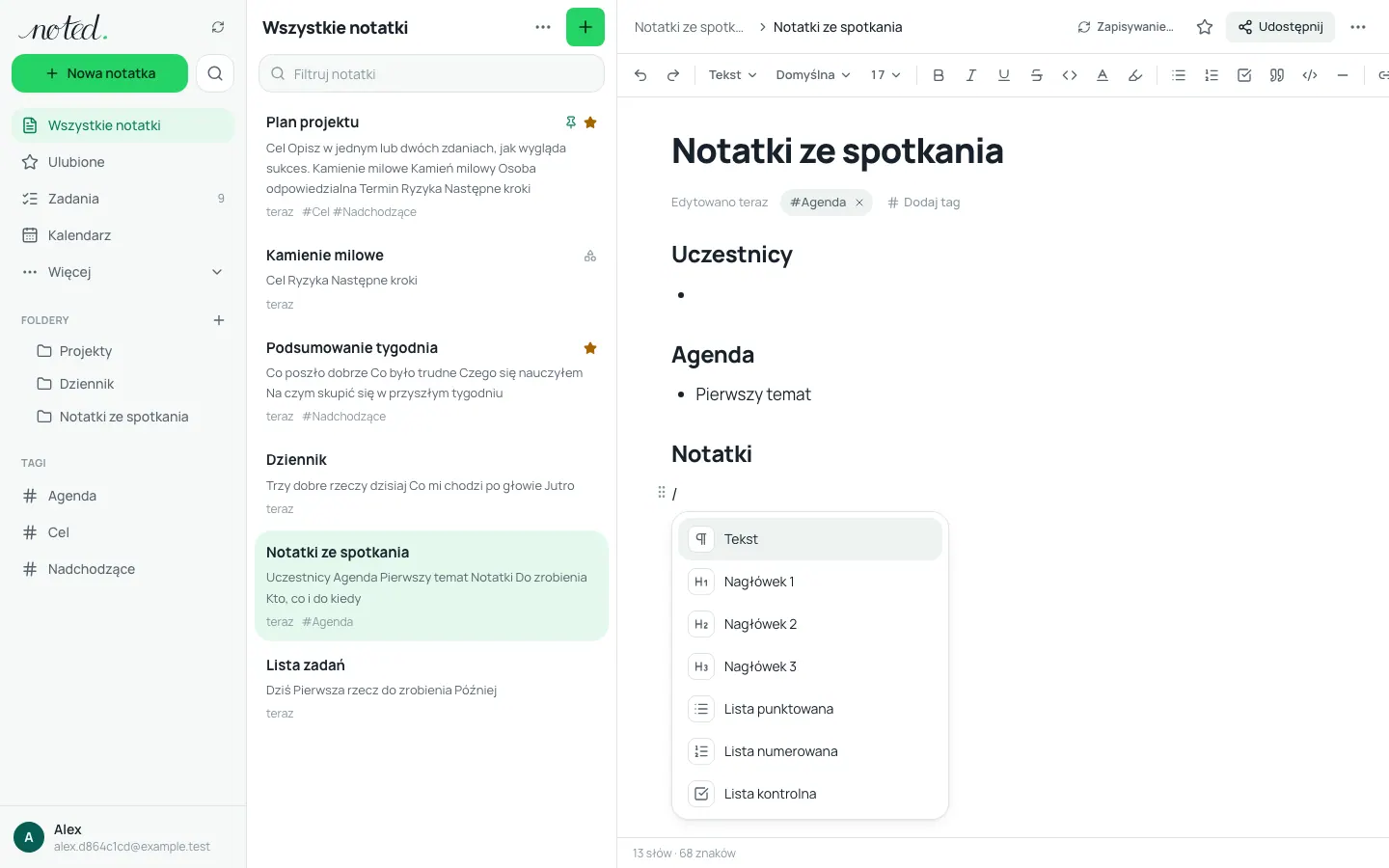Screen dimensions: 1389x868
Task: Choose Nagłówek 1 from slash menu
Action: coord(810,582)
